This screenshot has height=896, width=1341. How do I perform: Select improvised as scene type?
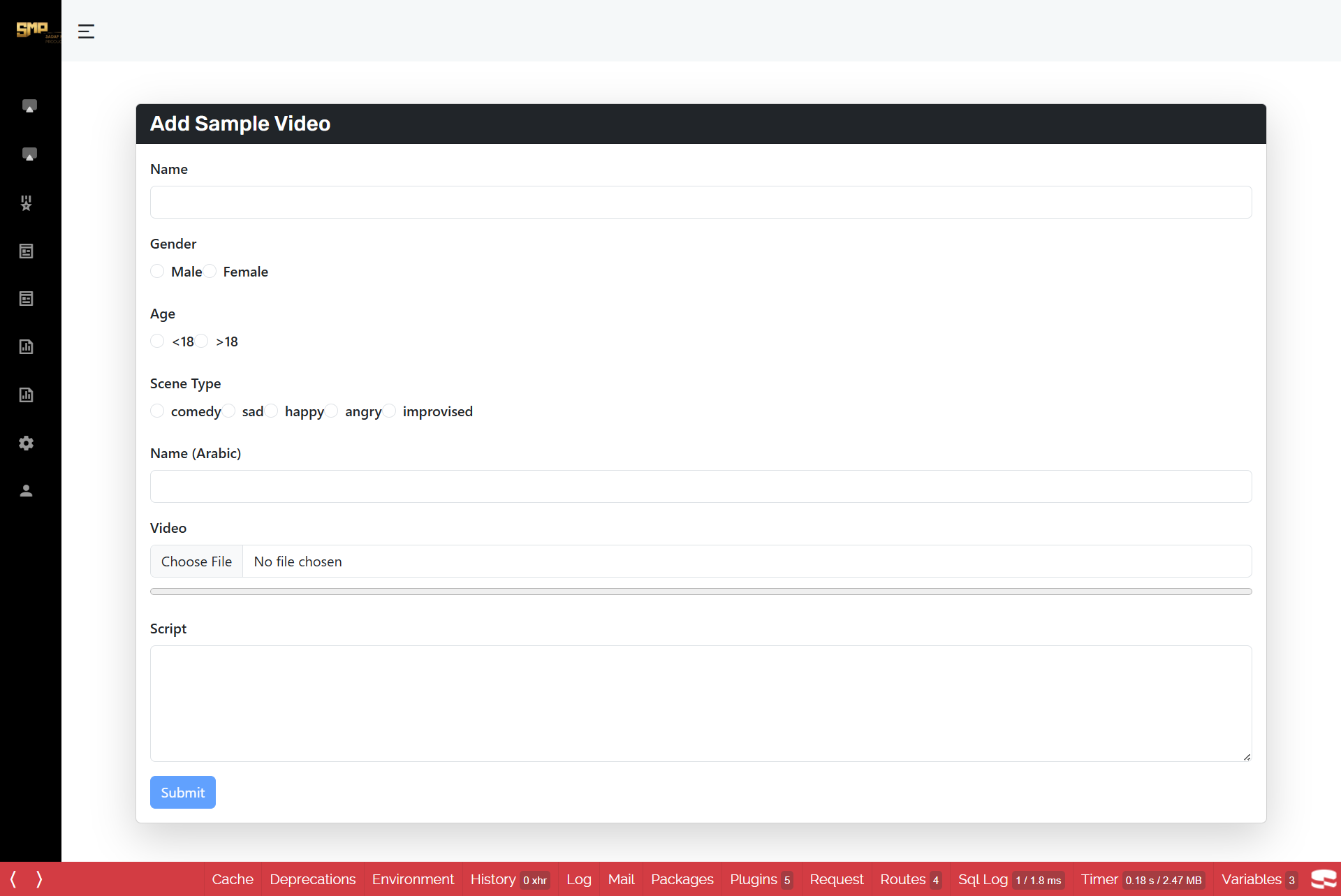point(389,411)
